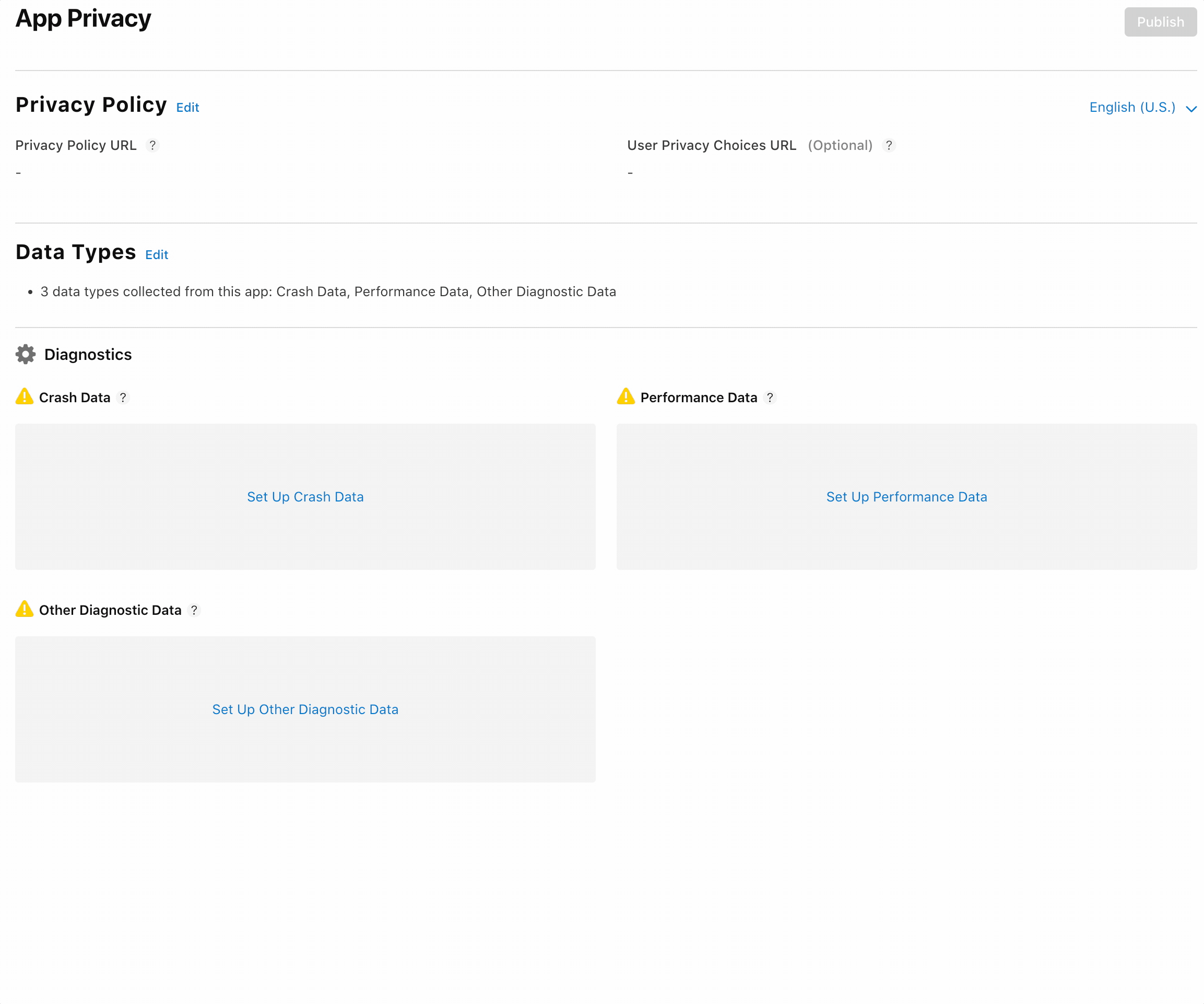This screenshot has height=1004, width=1204.
Task: Click the Crash Data warning triangle icon
Action: coord(24,396)
